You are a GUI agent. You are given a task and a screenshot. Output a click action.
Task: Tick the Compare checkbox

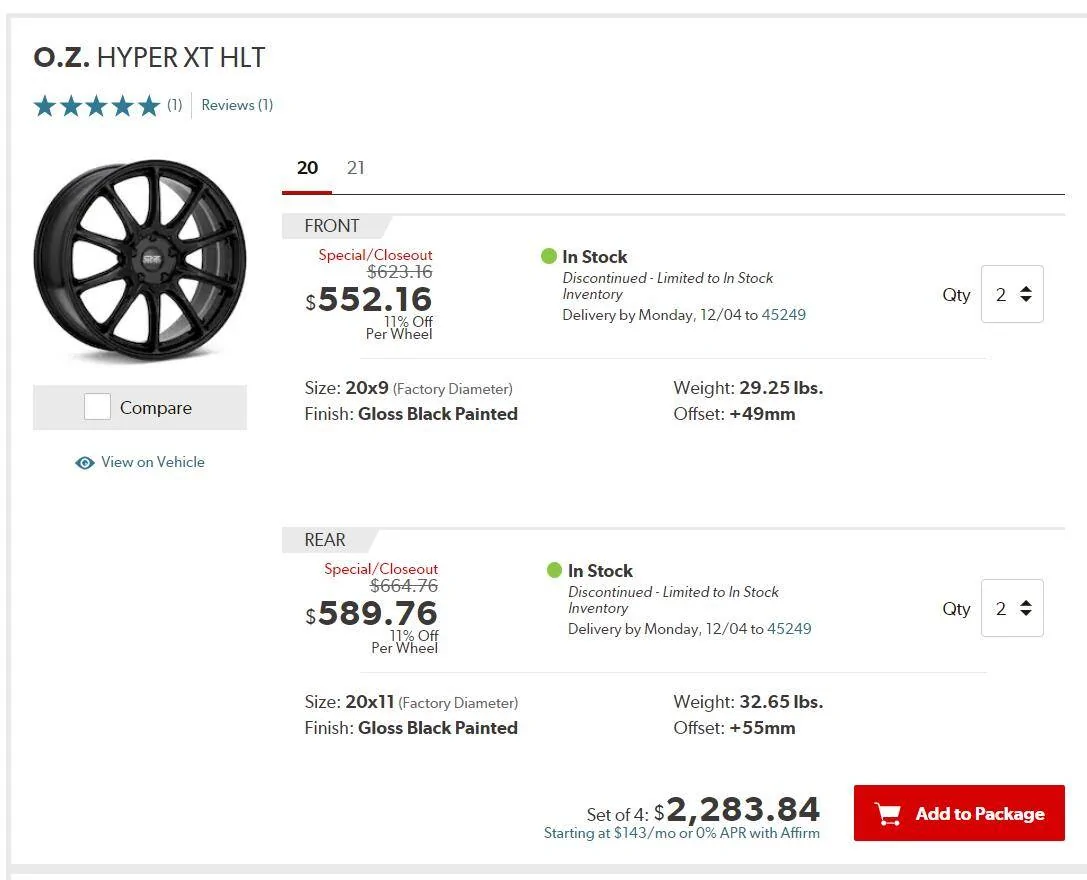pos(97,407)
